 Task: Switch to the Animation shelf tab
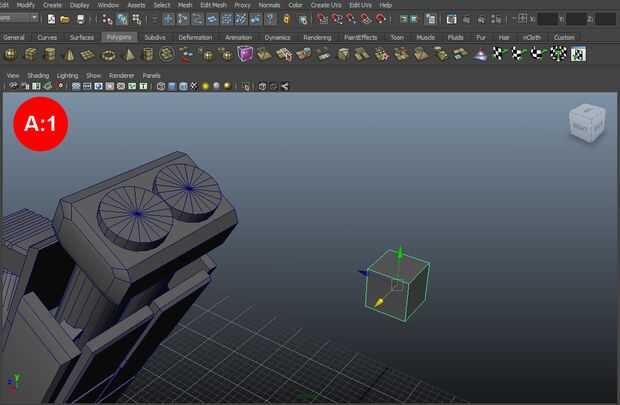[238, 37]
